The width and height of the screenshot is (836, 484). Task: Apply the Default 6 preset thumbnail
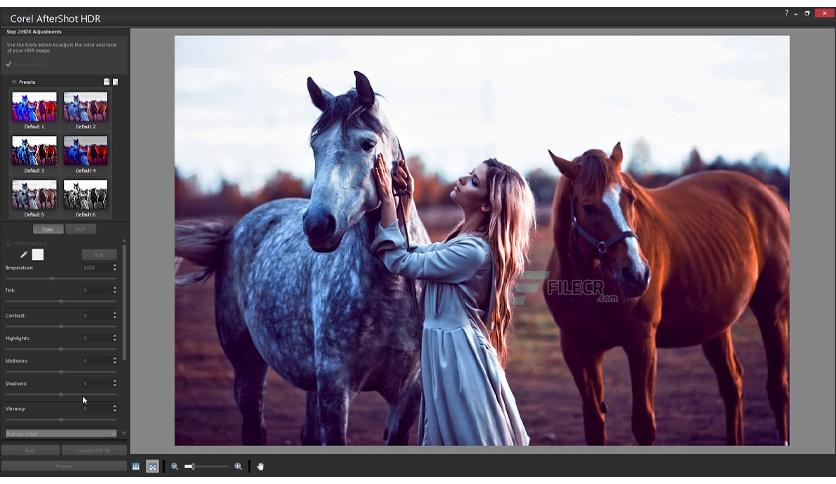[85, 195]
